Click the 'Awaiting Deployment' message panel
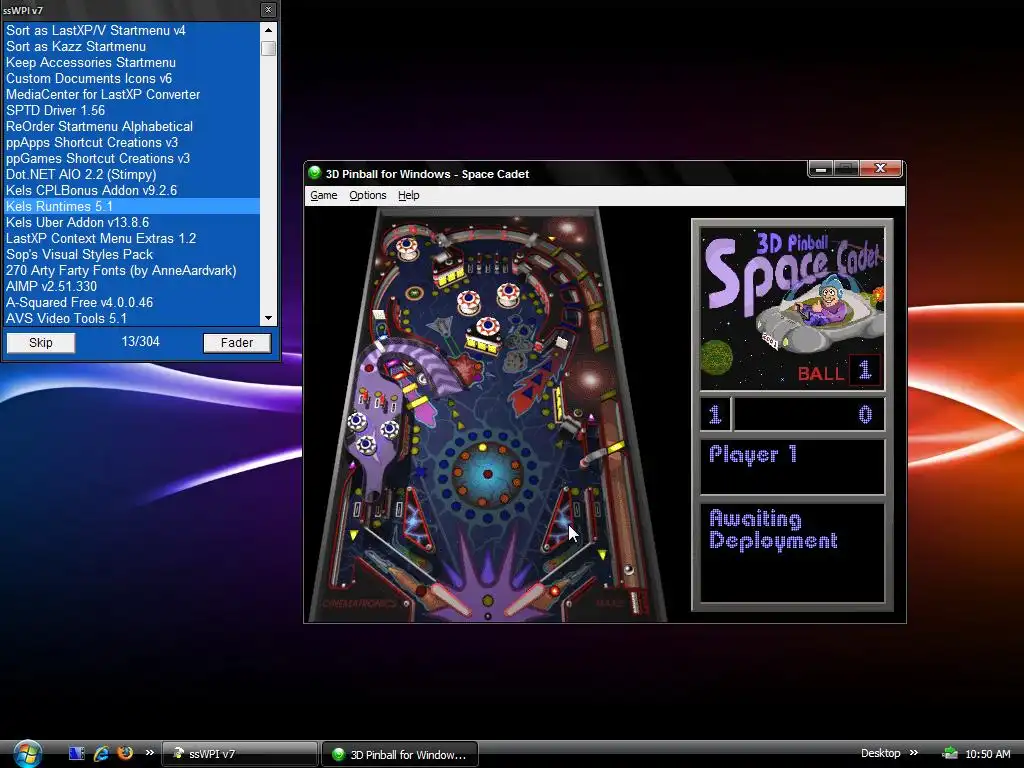 792,552
